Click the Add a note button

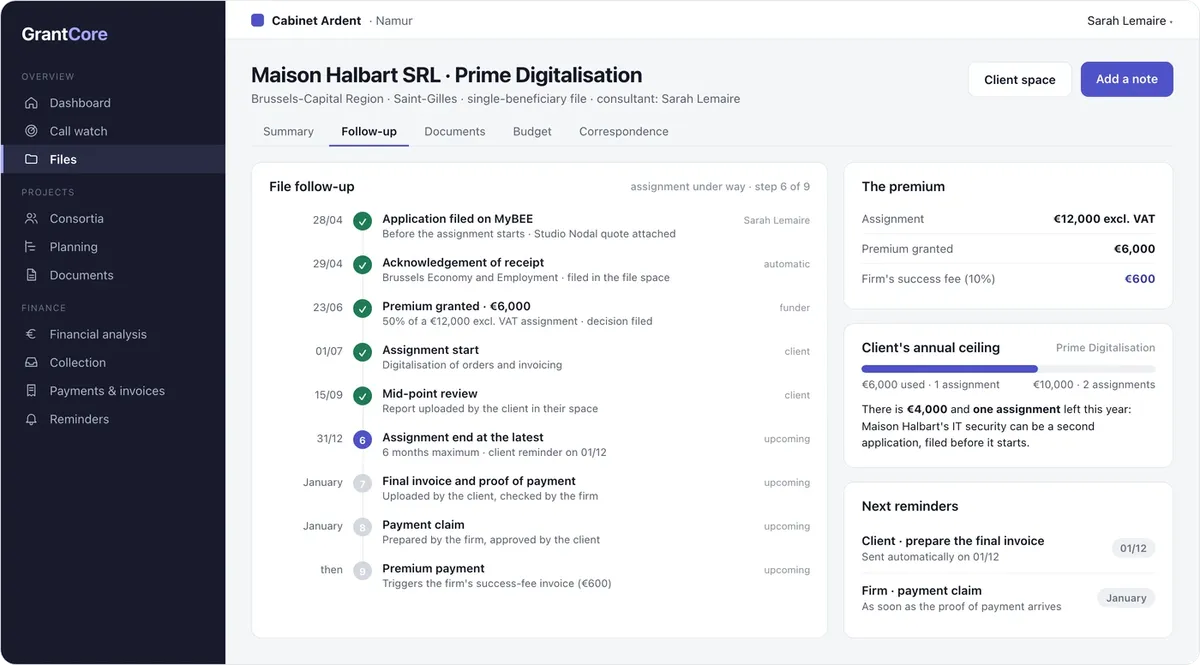(x=1127, y=80)
